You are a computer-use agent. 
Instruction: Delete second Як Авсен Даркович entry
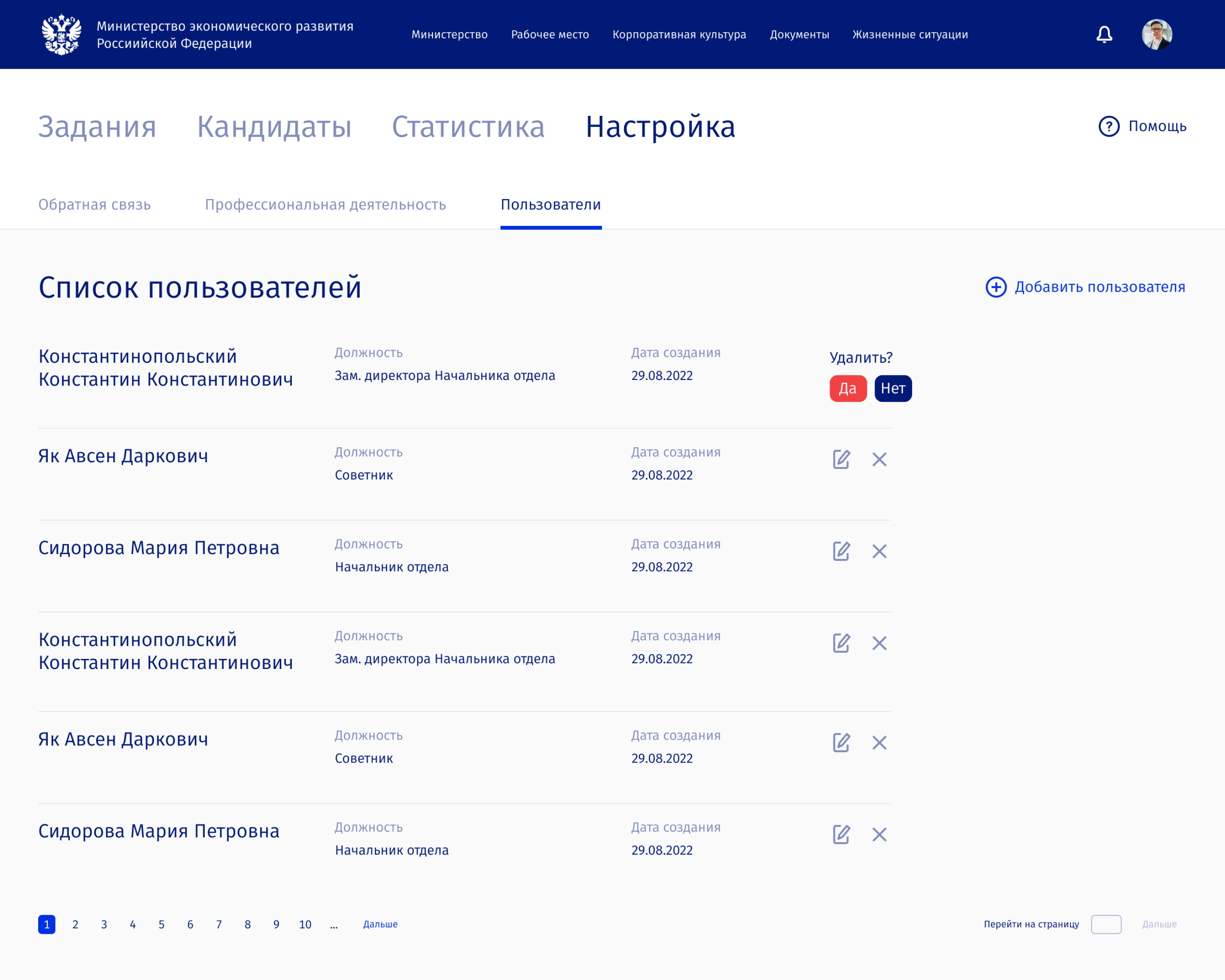pos(879,743)
